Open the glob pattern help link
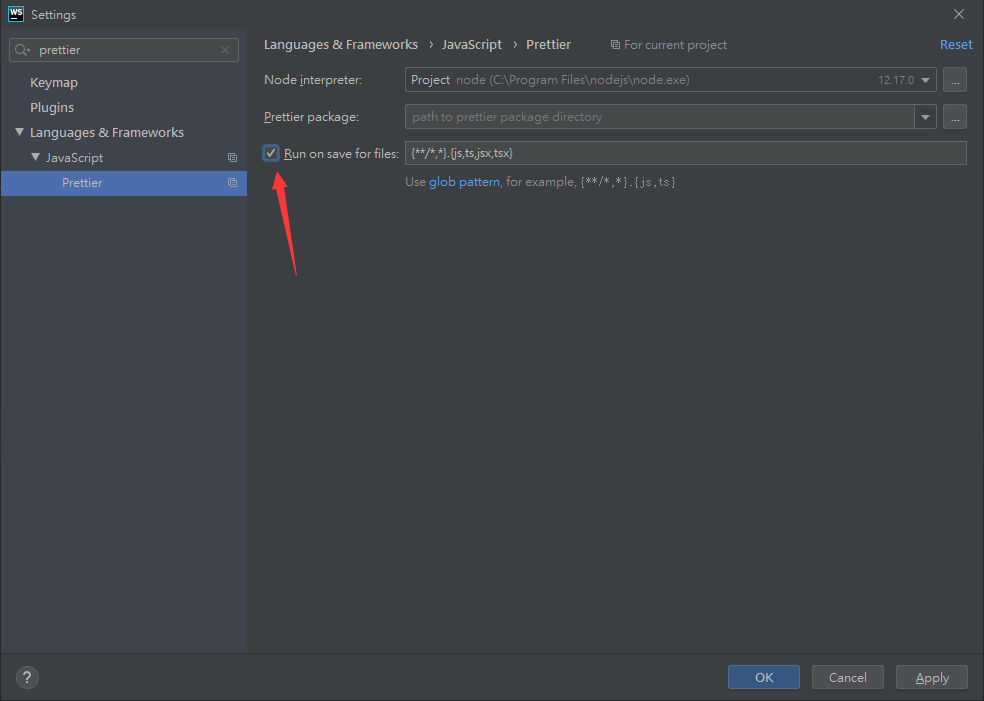 click(464, 182)
